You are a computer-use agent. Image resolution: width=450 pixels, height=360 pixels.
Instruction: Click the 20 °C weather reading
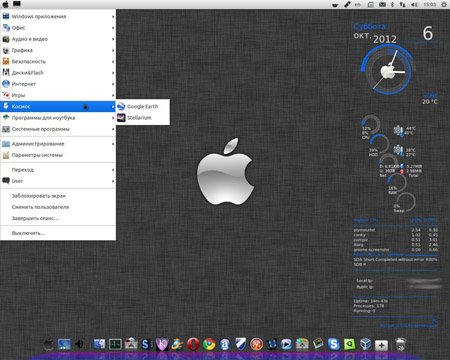[x=430, y=101]
